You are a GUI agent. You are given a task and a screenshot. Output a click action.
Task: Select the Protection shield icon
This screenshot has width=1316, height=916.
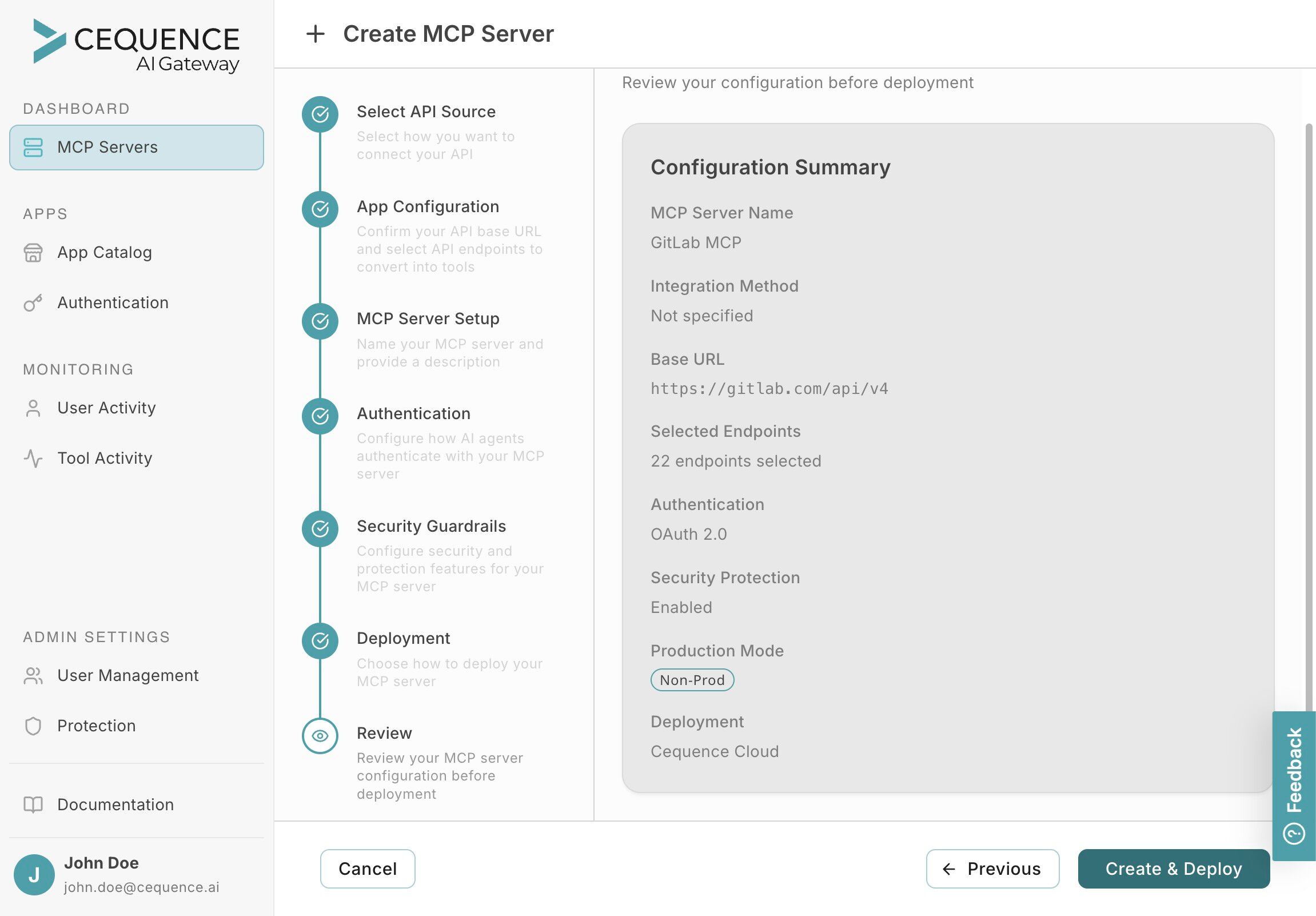(x=33, y=726)
